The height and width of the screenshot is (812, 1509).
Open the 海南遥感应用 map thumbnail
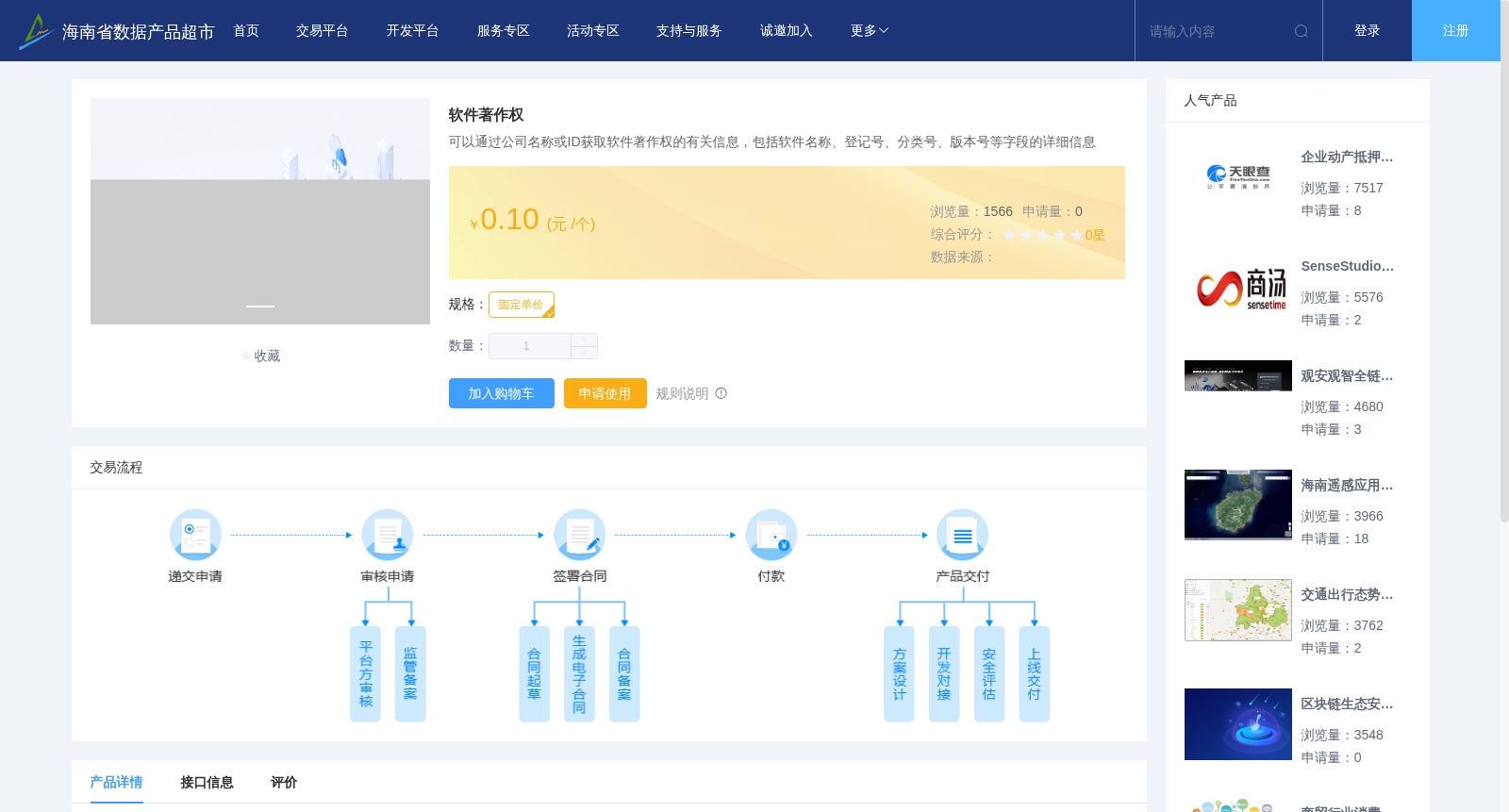1238,505
